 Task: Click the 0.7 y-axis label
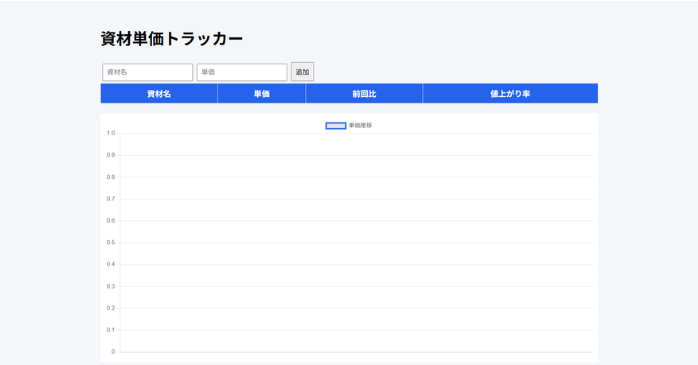(111, 199)
